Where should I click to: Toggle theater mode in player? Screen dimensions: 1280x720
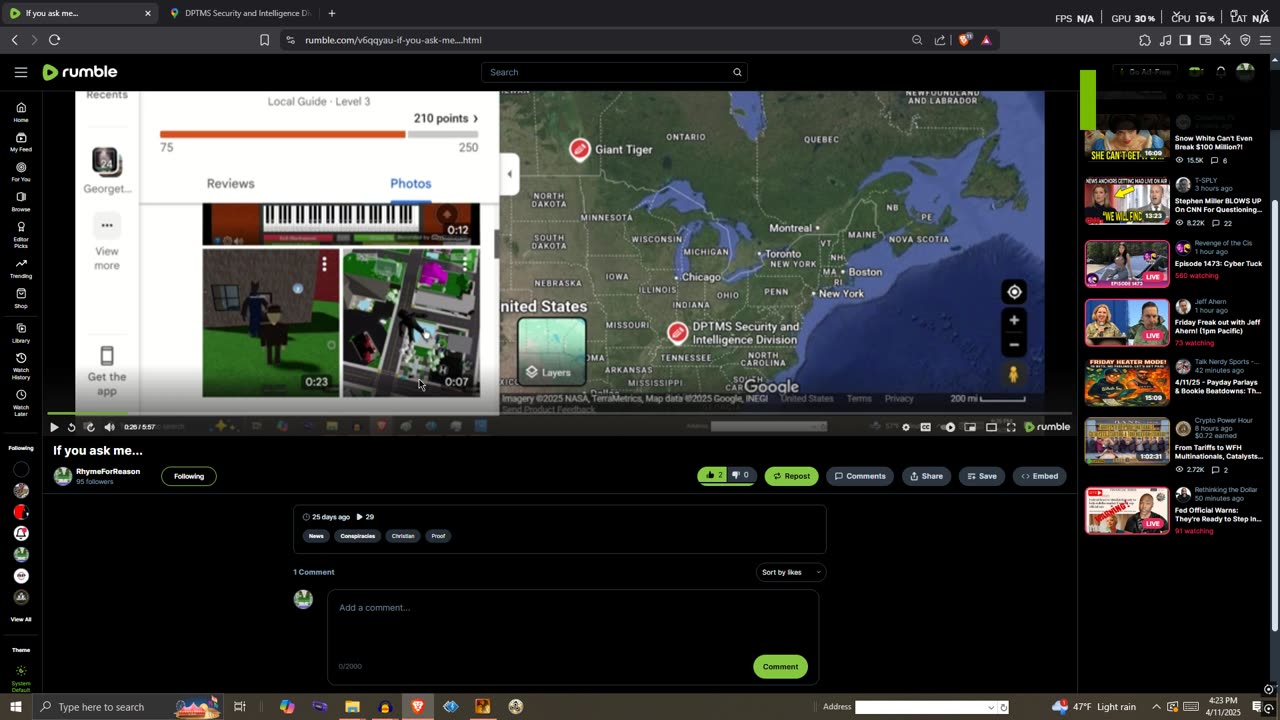tap(991, 427)
